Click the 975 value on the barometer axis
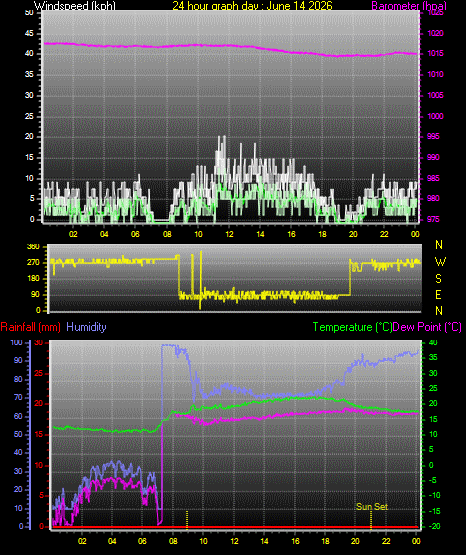The height and width of the screenshot is (555, 466). click(x=433, y=219)
